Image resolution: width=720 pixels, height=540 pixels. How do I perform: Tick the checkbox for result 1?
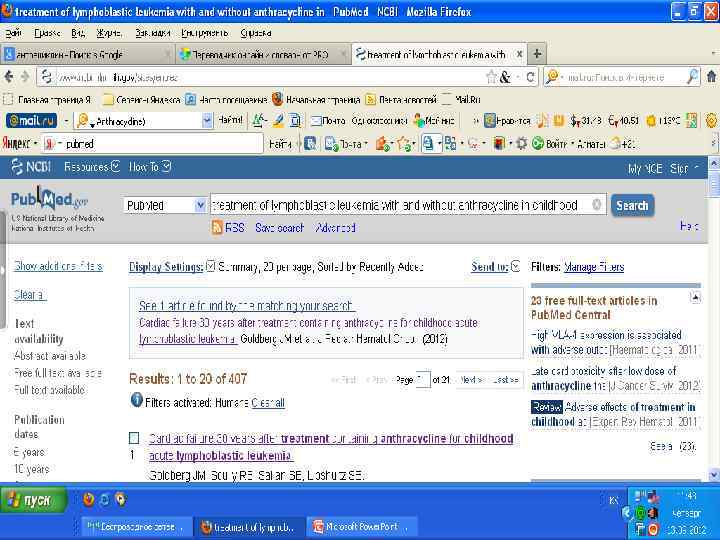pos(134,438)
